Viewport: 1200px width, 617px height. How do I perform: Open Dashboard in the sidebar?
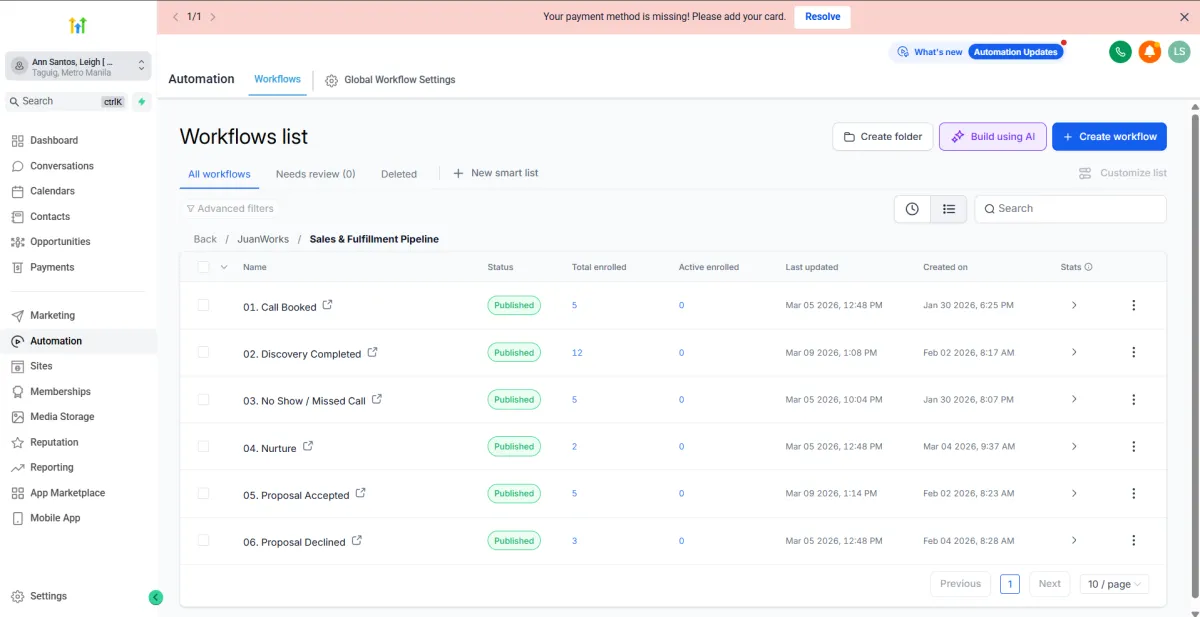click(x=54, y=141)
